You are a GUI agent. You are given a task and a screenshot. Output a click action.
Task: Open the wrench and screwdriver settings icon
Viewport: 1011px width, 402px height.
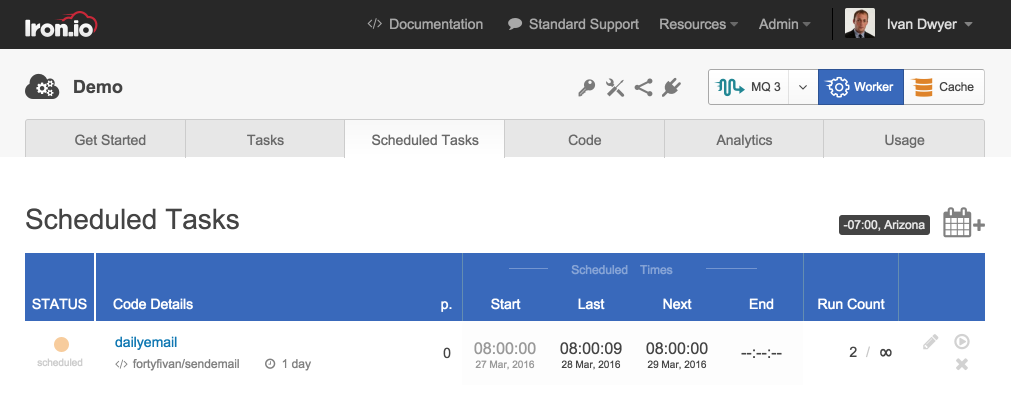(x=615, y=88)
